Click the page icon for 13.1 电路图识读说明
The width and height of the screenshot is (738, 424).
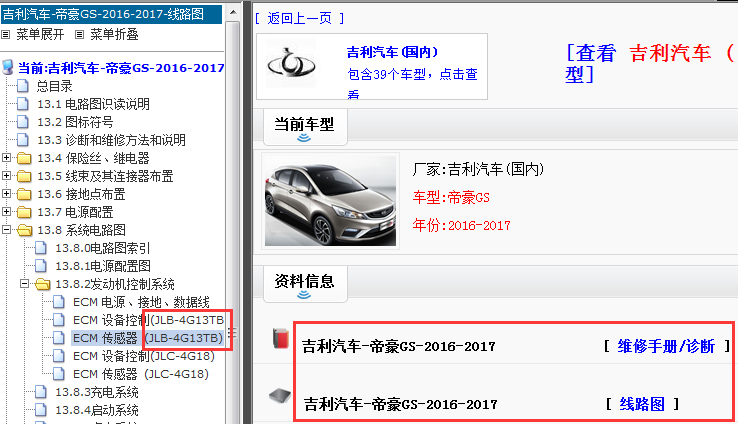click(23, 104)
